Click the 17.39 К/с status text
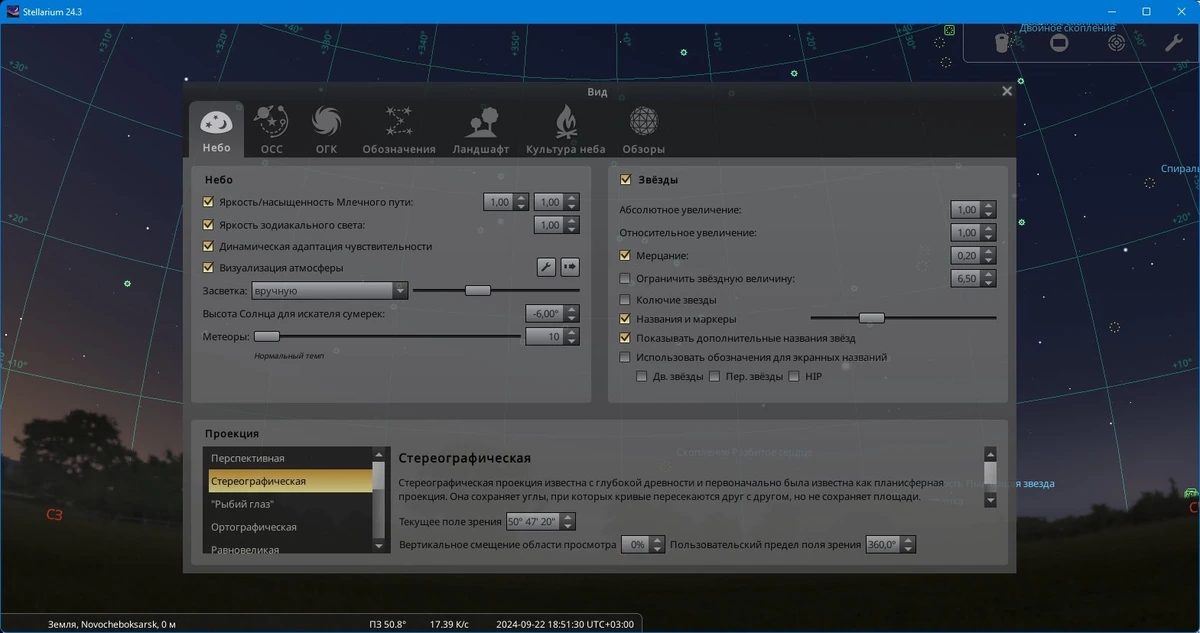1200x633 pixels. pos(450,624)
